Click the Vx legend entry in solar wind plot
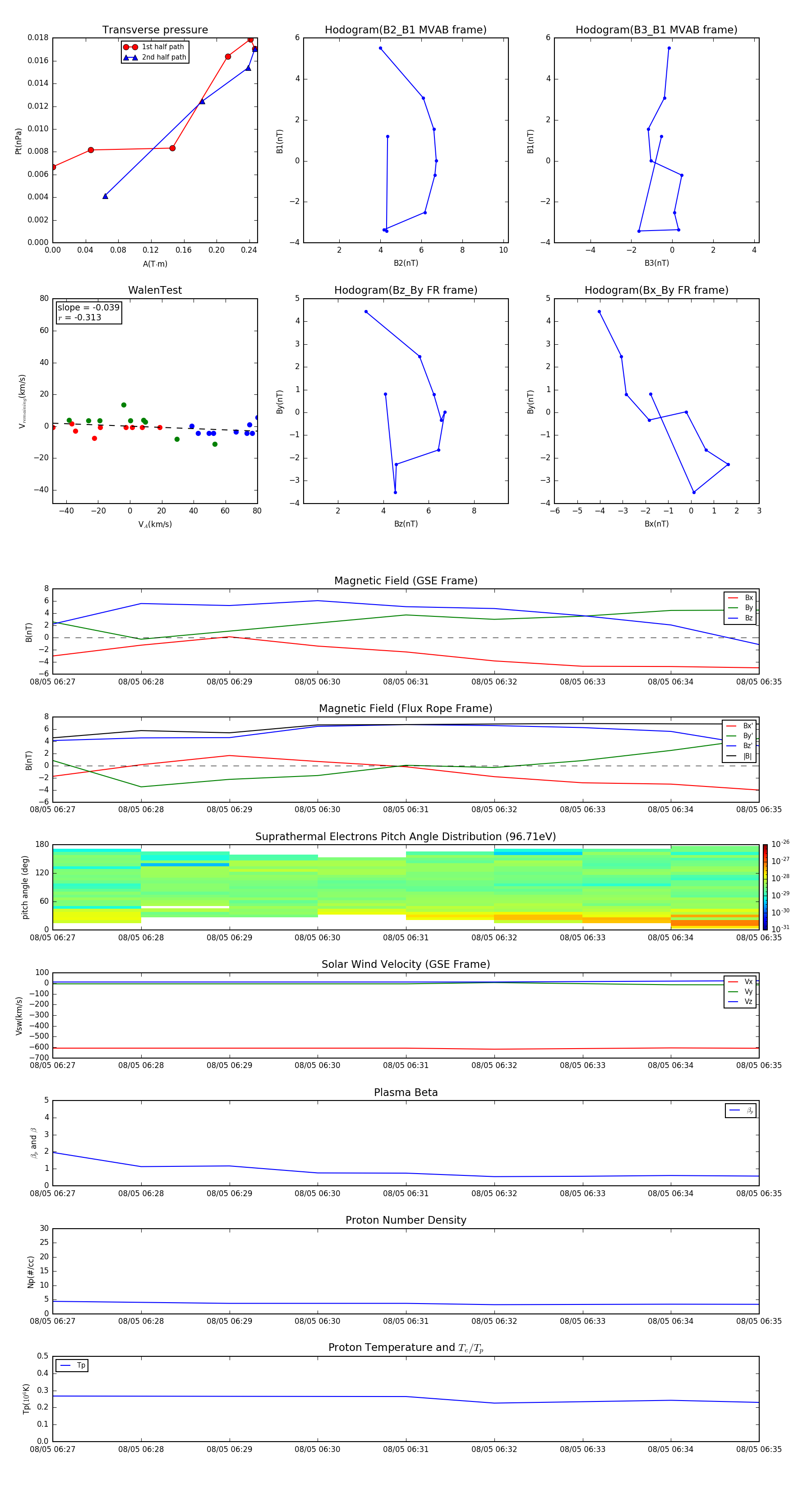812x1489 pixels. click(x=740, y=981)
